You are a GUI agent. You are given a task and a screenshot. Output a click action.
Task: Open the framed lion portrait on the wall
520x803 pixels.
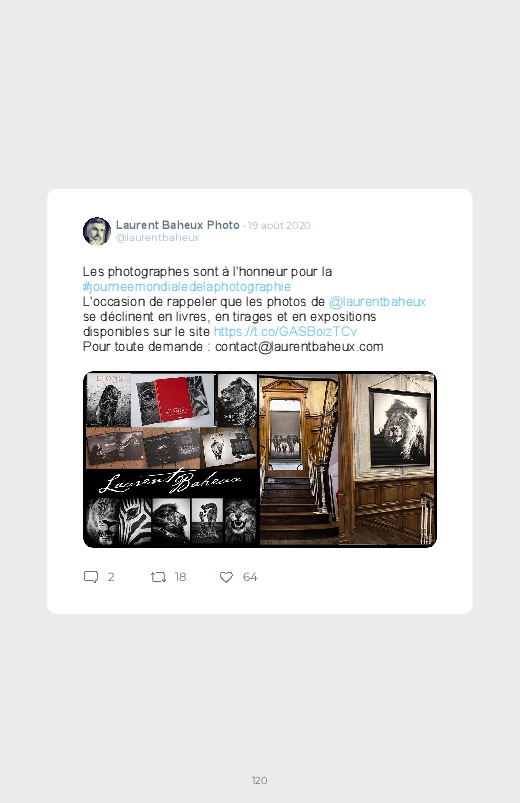400,428
